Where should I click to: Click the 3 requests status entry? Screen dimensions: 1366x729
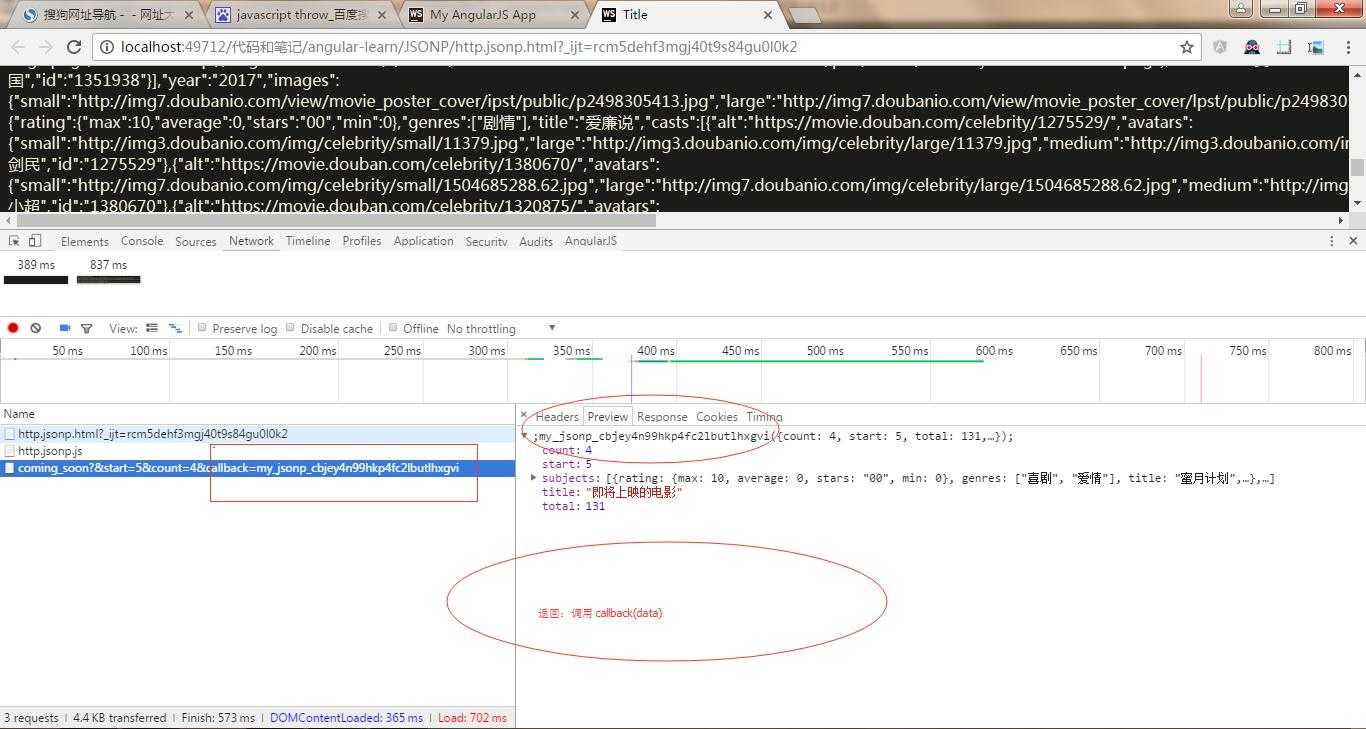pyautogui.click(x=33, y=718)
